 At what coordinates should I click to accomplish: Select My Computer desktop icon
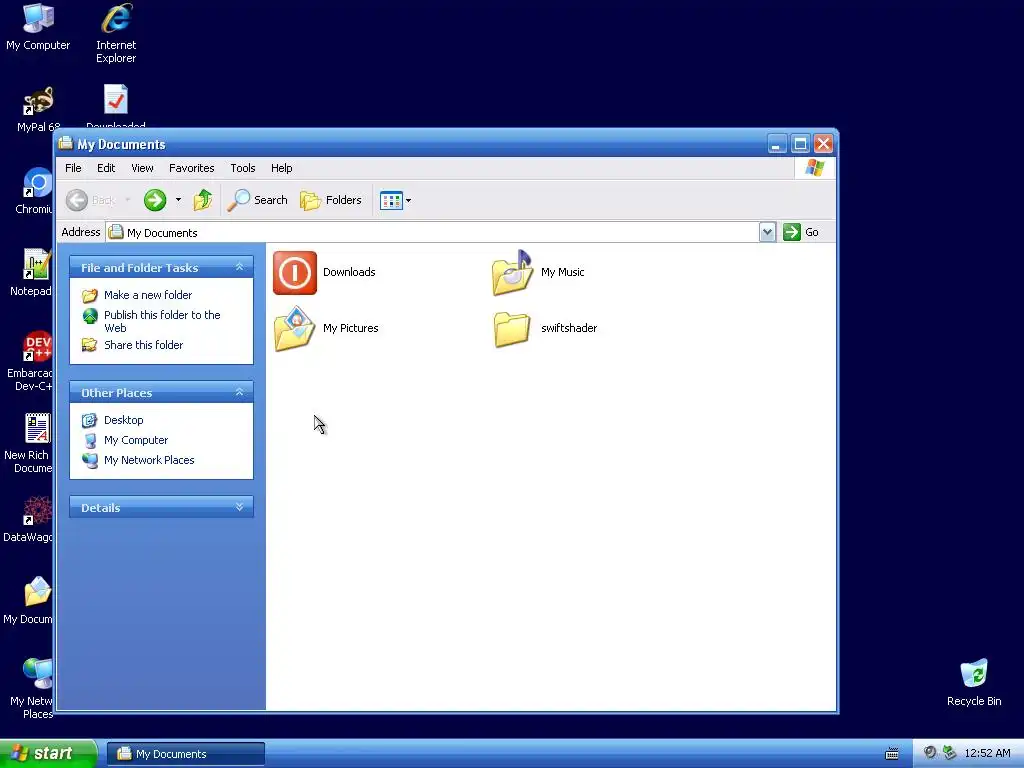[x=38, y=28]
